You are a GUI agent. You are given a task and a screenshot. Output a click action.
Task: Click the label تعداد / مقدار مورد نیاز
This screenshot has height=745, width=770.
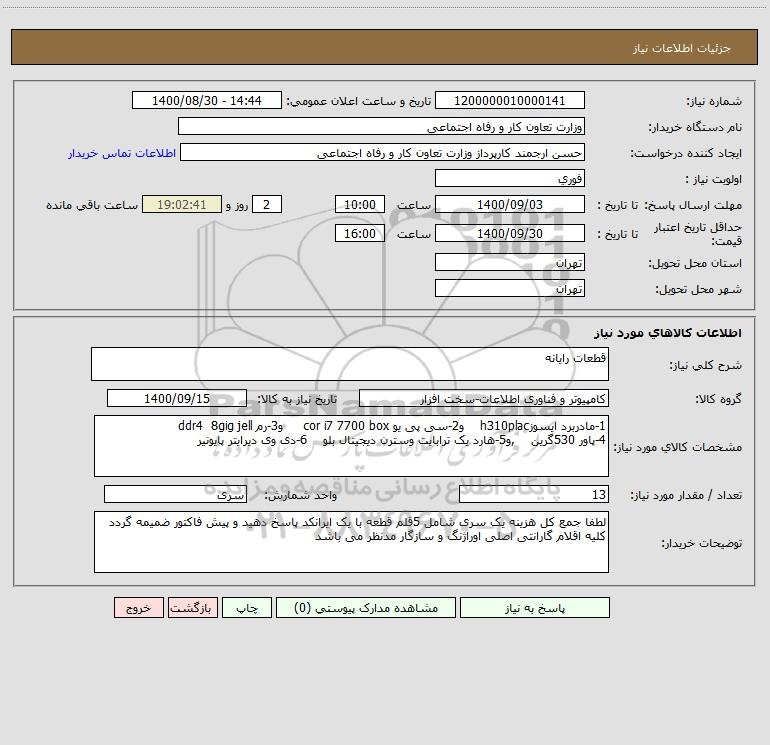[x=686, y=496]
